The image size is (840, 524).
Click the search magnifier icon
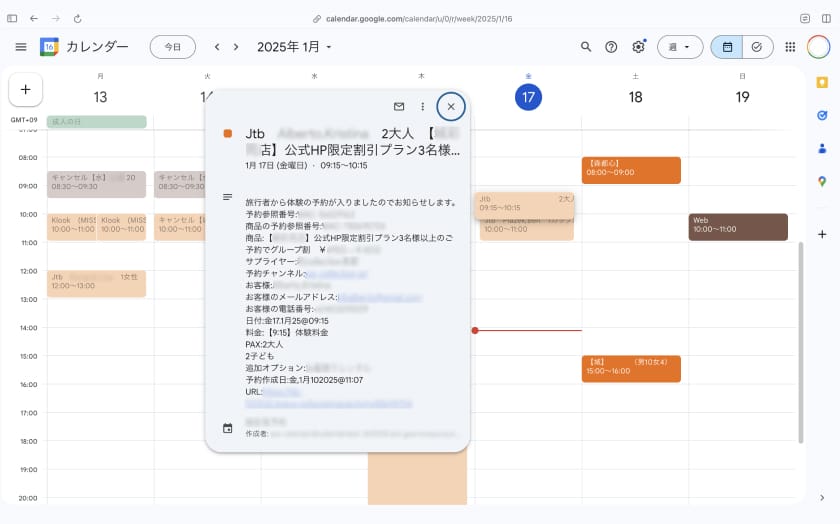coord(586,47)
